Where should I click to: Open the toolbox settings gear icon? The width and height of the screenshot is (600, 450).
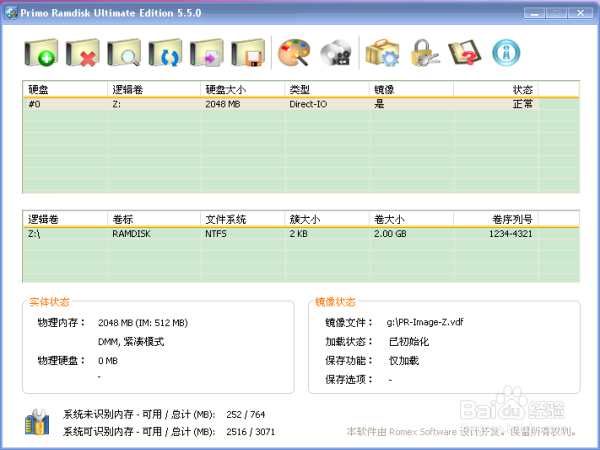(383, 53)
